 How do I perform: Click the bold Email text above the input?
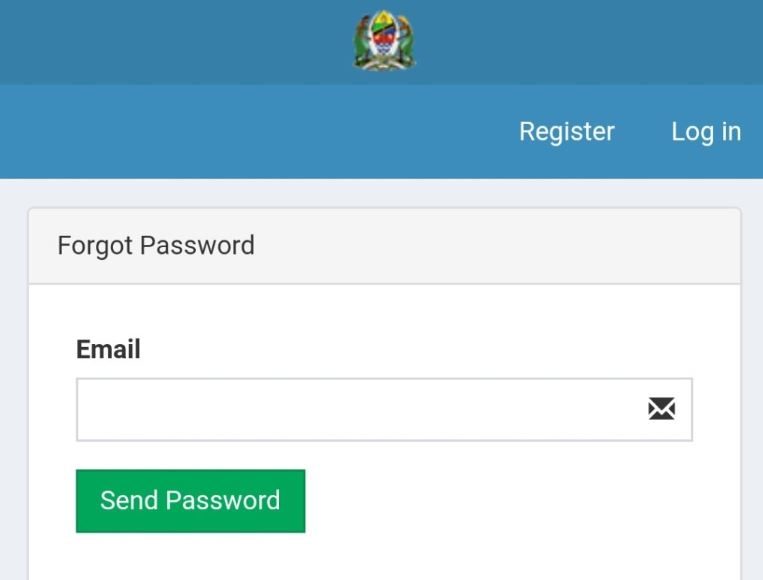coord(108,349)
